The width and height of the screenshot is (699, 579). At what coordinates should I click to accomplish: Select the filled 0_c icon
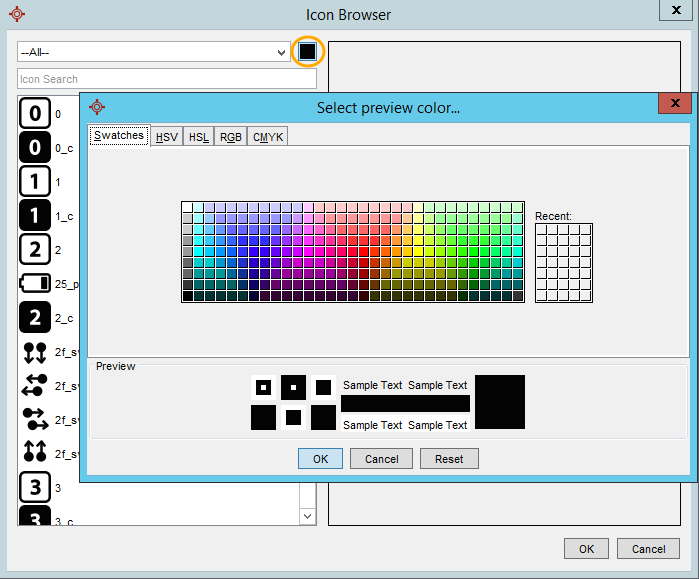tap(35, 148)
